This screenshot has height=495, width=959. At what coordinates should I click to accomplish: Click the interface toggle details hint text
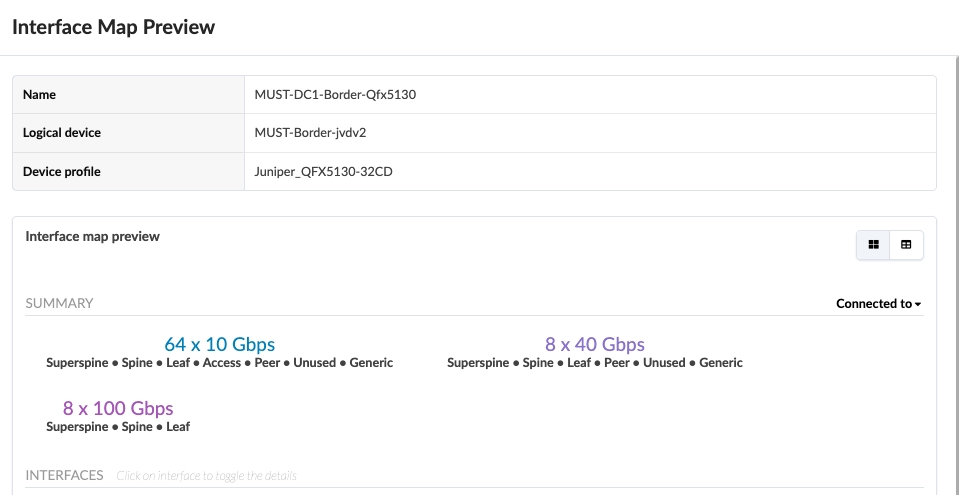pyautogui.click(x=206, y=476)
